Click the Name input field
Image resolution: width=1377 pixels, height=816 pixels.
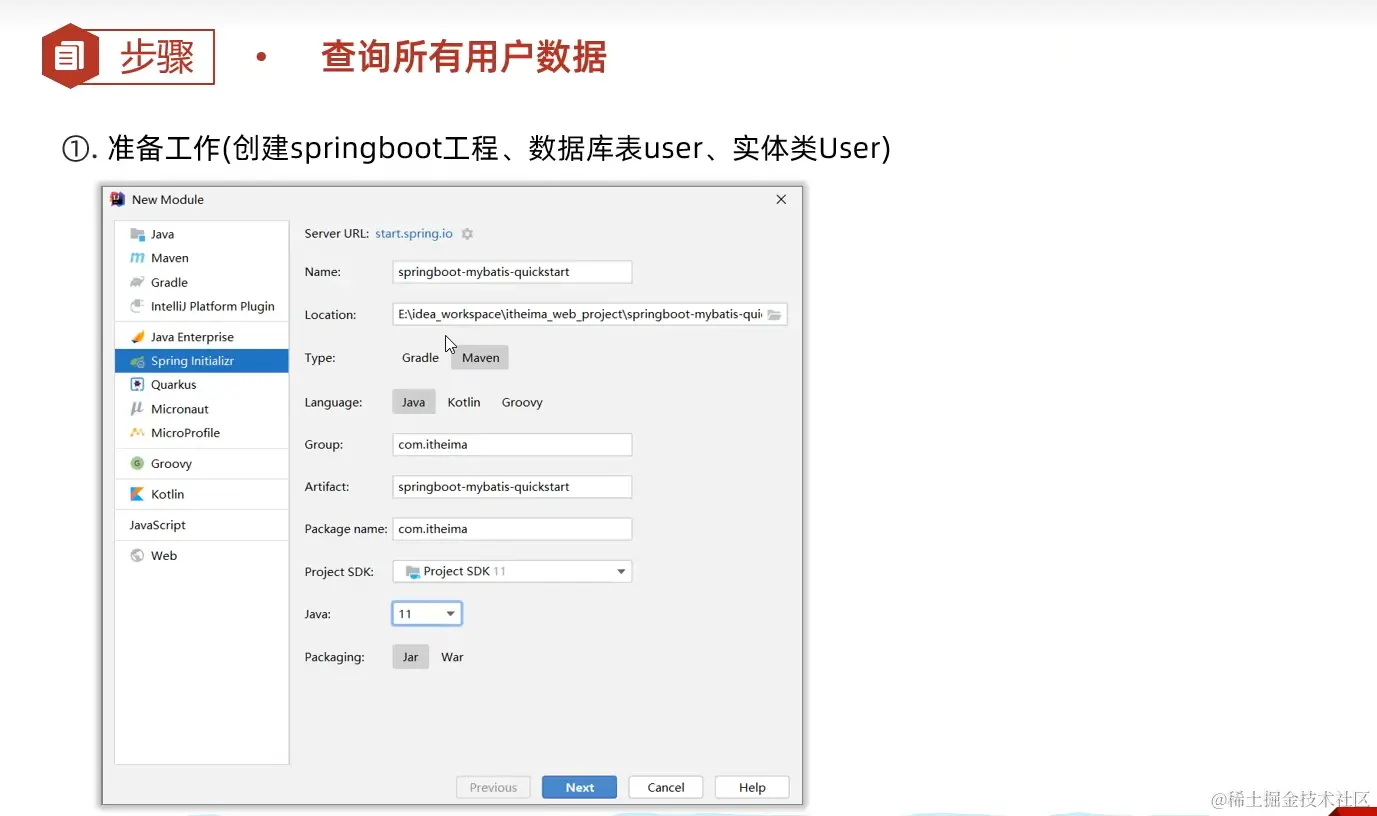pyautogui.click(x=512, y=272)
